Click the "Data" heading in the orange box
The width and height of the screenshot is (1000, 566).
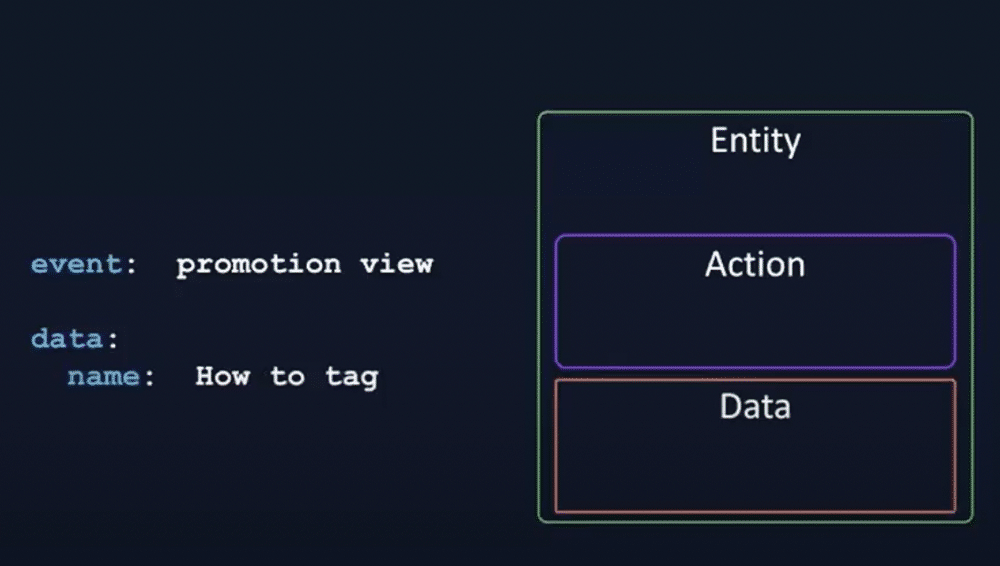tap(755, 407)
